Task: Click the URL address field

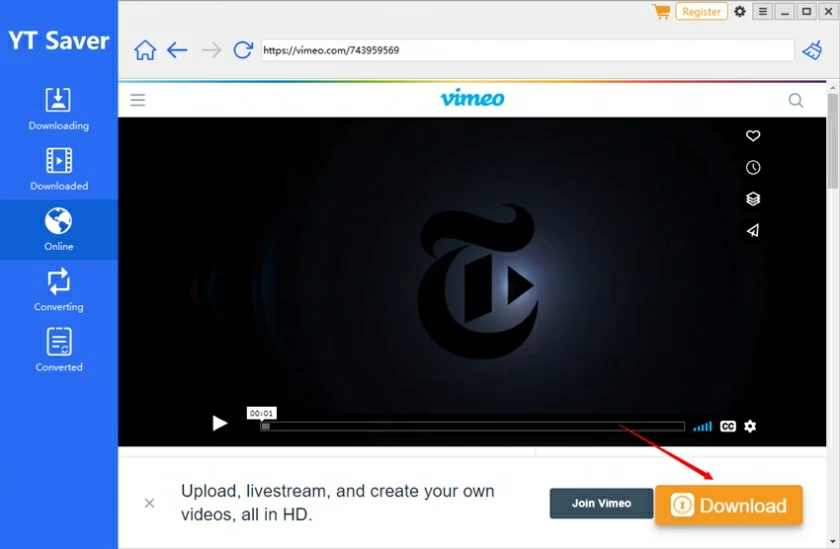Action: (527, 50)
